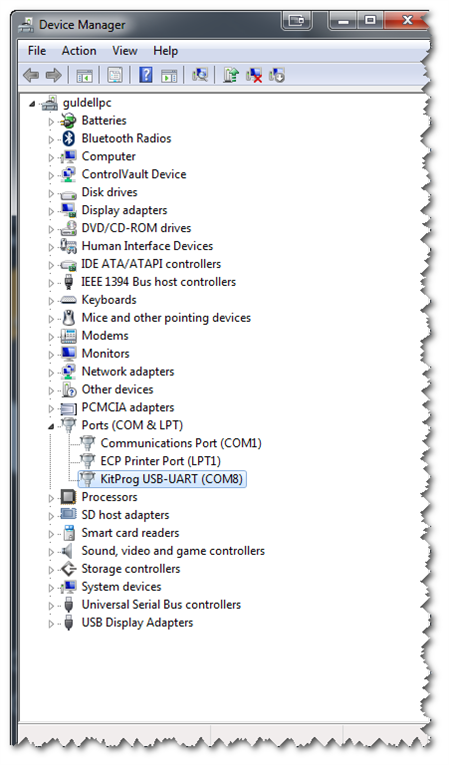The image size is (449, 765).
Task: Expand the Network adapters category
Action: (x=51, y=373)
